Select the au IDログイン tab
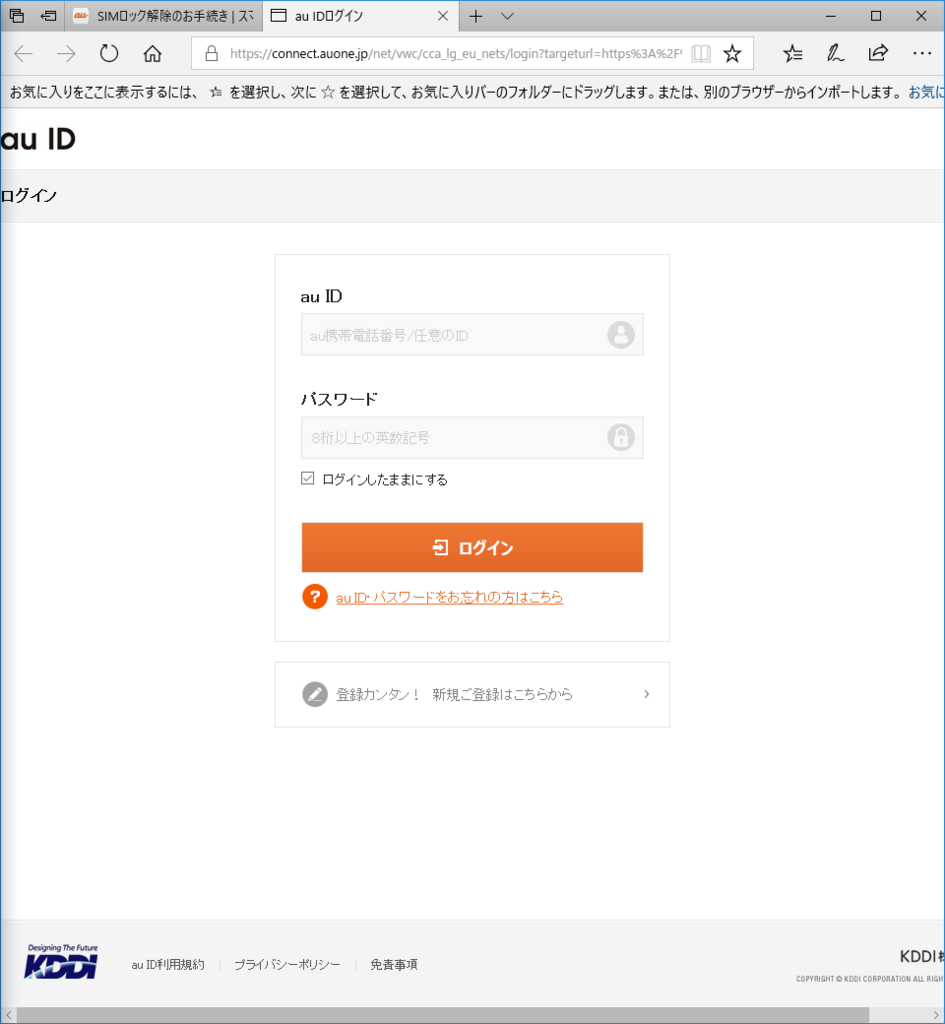 tap(360, 16)
